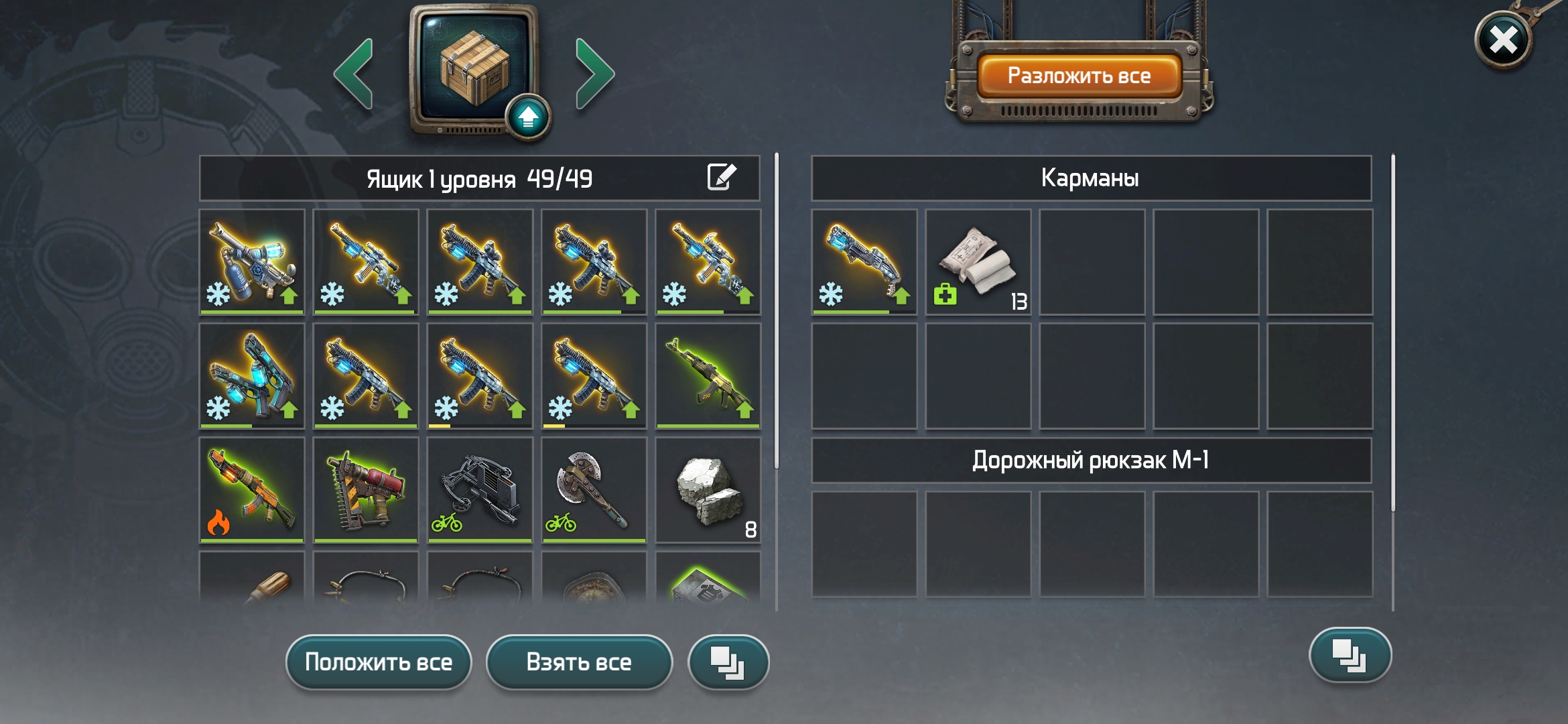Screen dimensions: 1568x724
Task: Click the backpack stack-sort button
Action: pos(1350,655)
